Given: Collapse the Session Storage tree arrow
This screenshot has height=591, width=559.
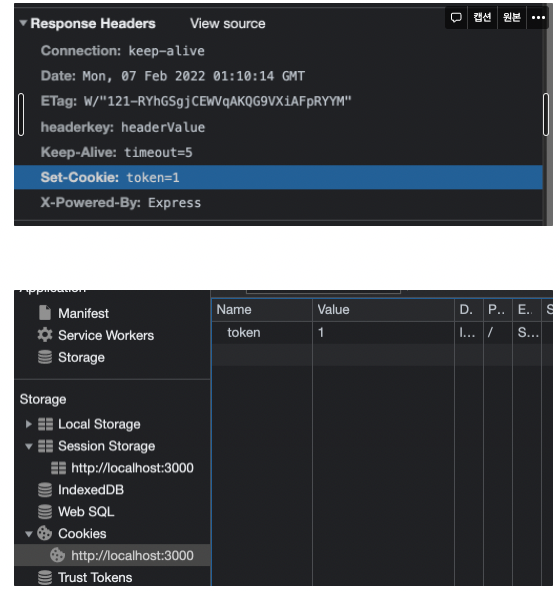Looking at the screenshot, I should (x=29, y=446).
